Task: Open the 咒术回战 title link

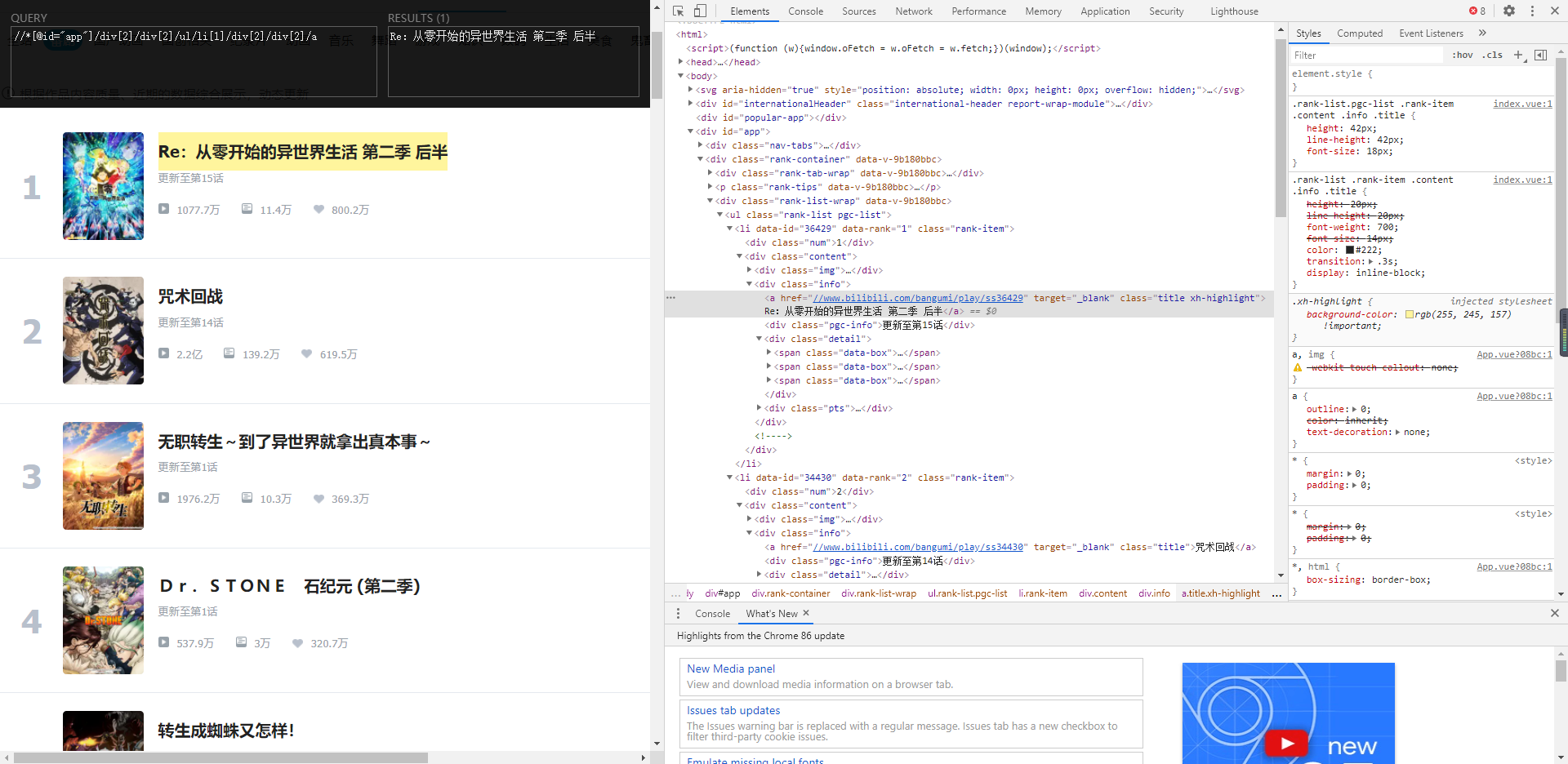Action: coord(190,296)
